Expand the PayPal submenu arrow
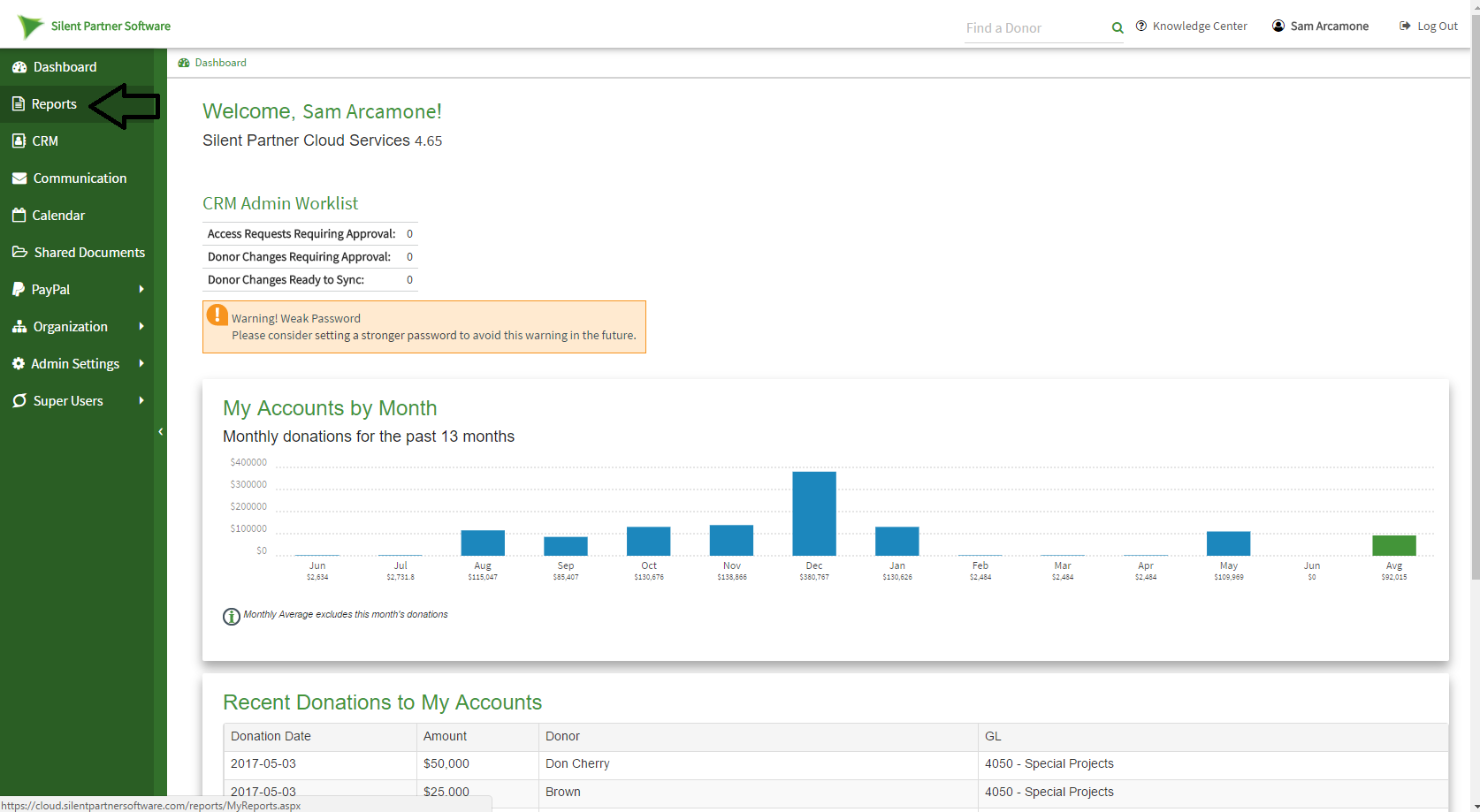Viewport: 1480px width, 812px height. click(141, 289)
